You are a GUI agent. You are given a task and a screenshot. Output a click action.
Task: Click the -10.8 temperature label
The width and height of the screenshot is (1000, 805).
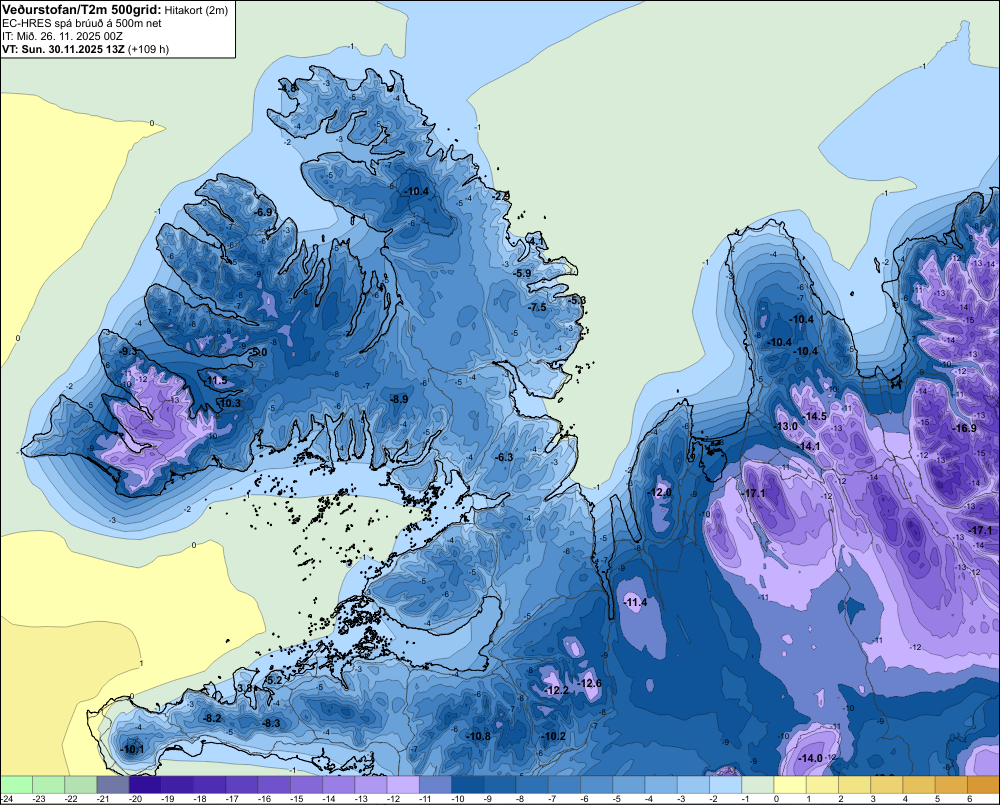coord(478,736)
